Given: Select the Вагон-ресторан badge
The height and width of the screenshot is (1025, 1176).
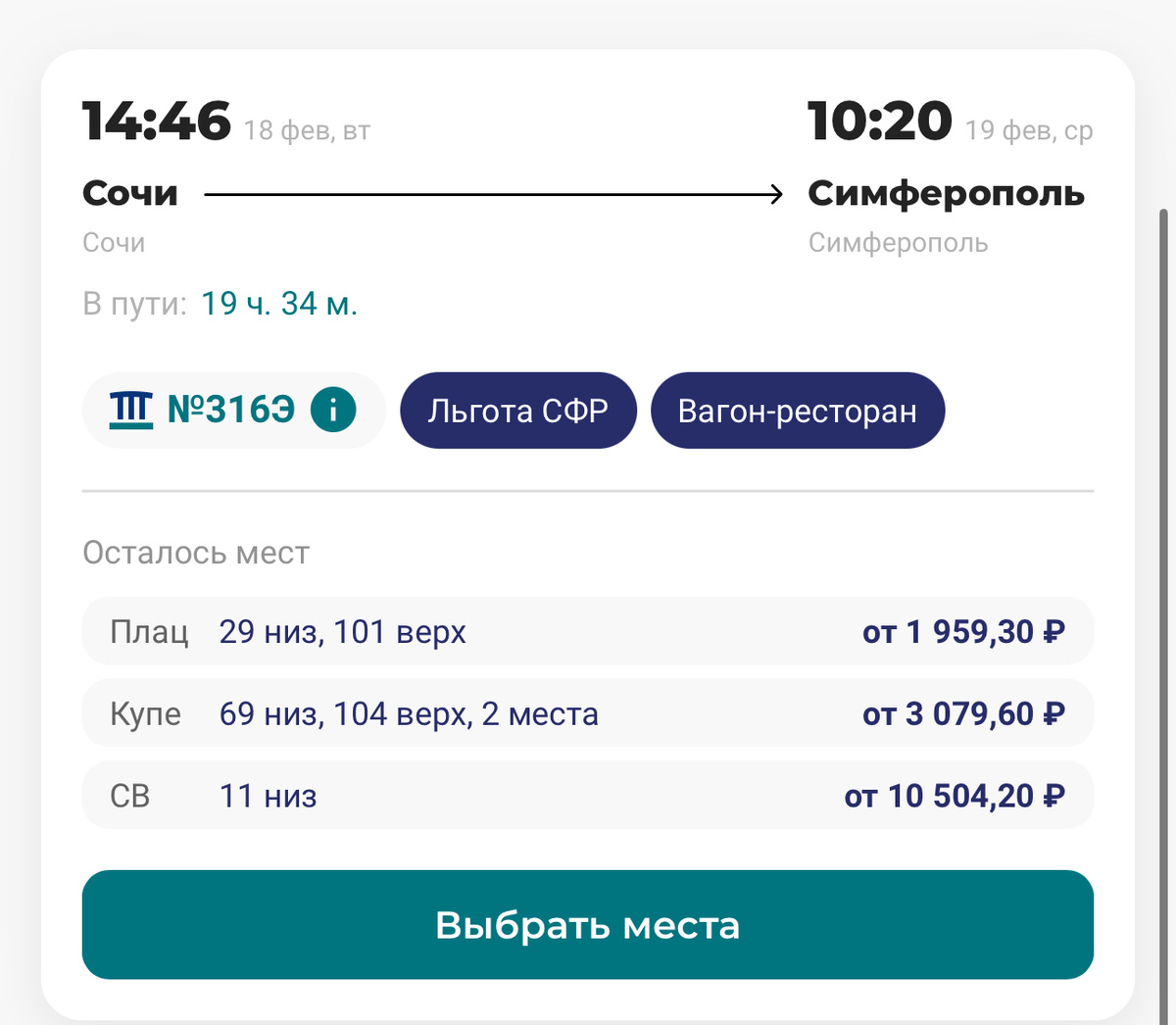Looking at the screenshot, I should 797,410.
